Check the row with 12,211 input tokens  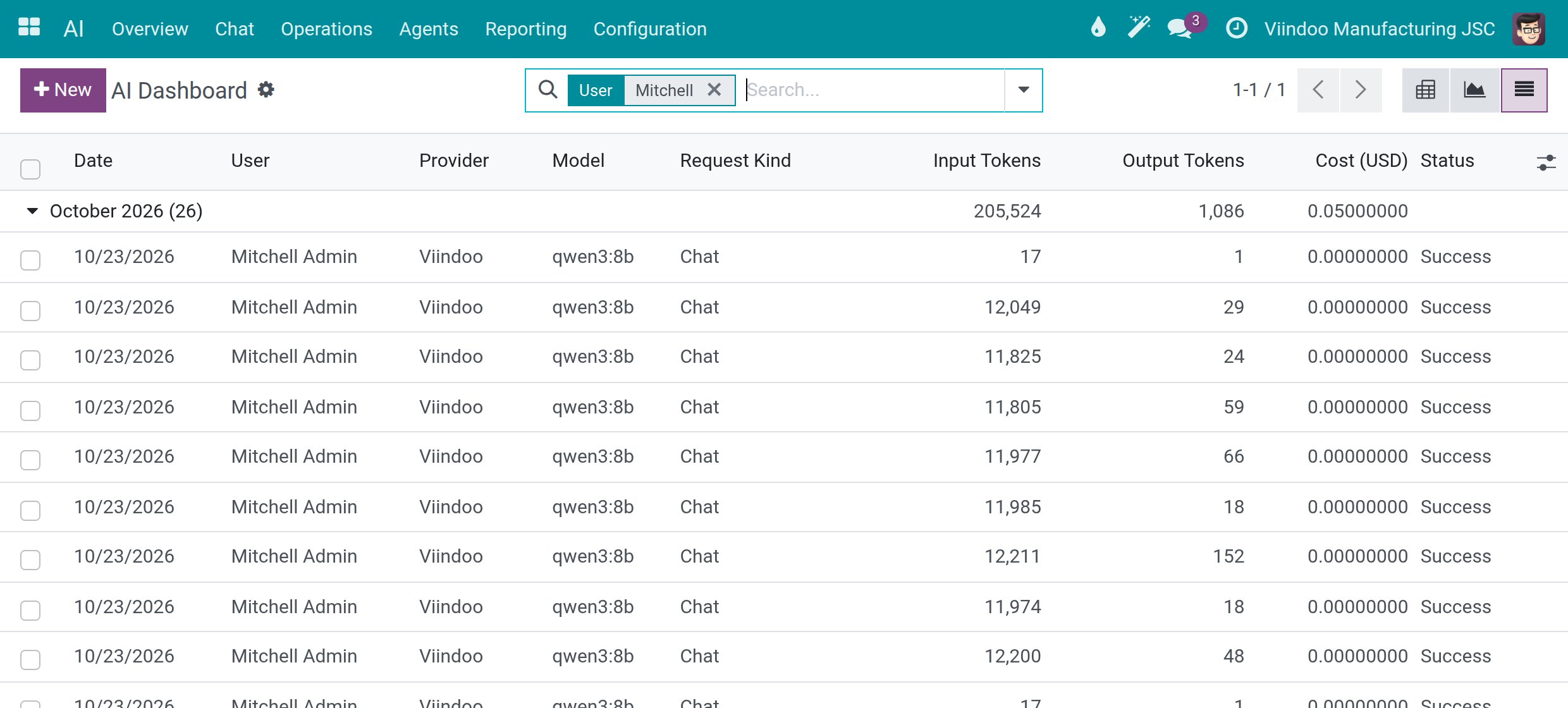[30, 559]
